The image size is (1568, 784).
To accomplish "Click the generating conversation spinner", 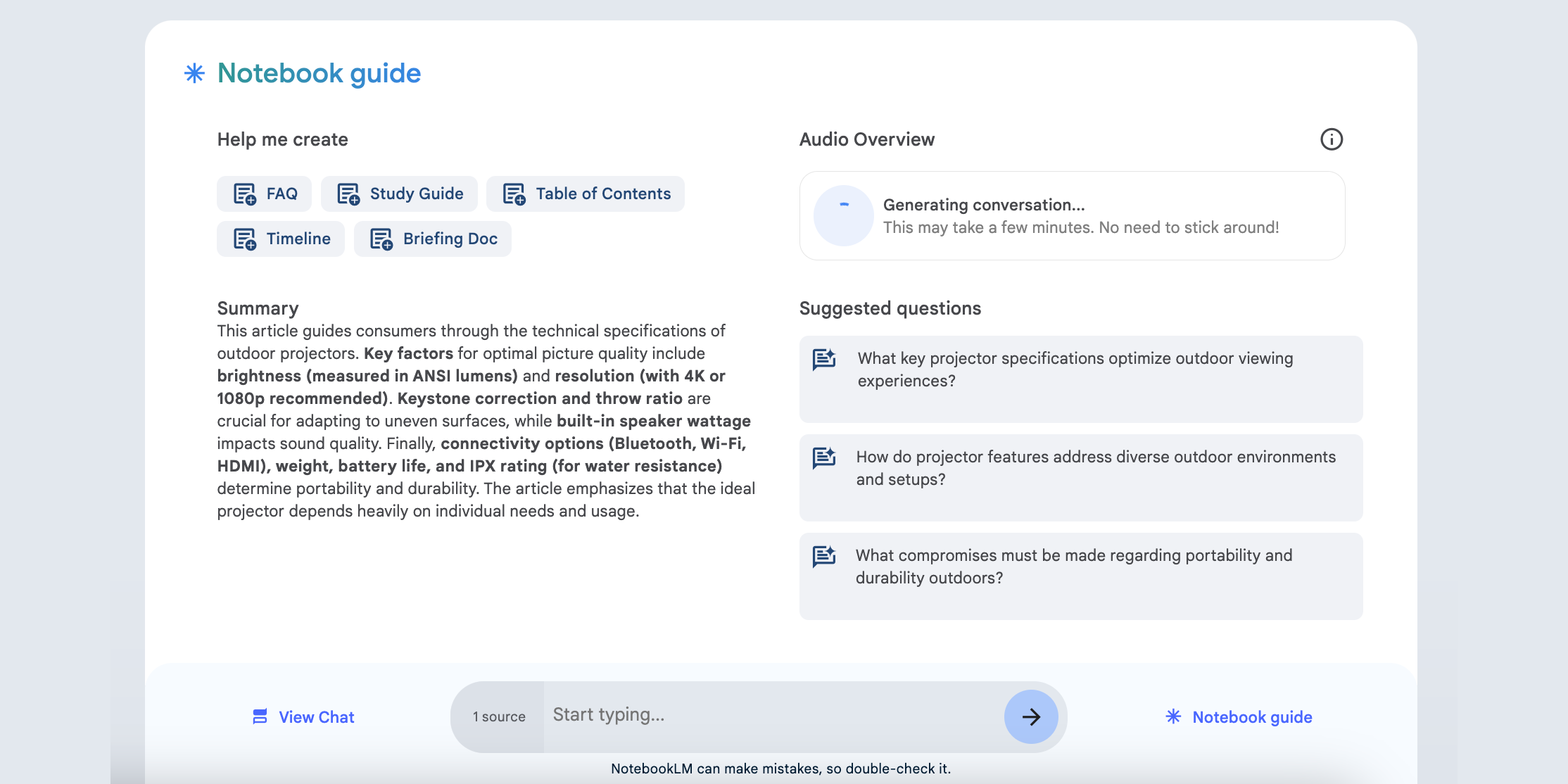I will point(843,215).
